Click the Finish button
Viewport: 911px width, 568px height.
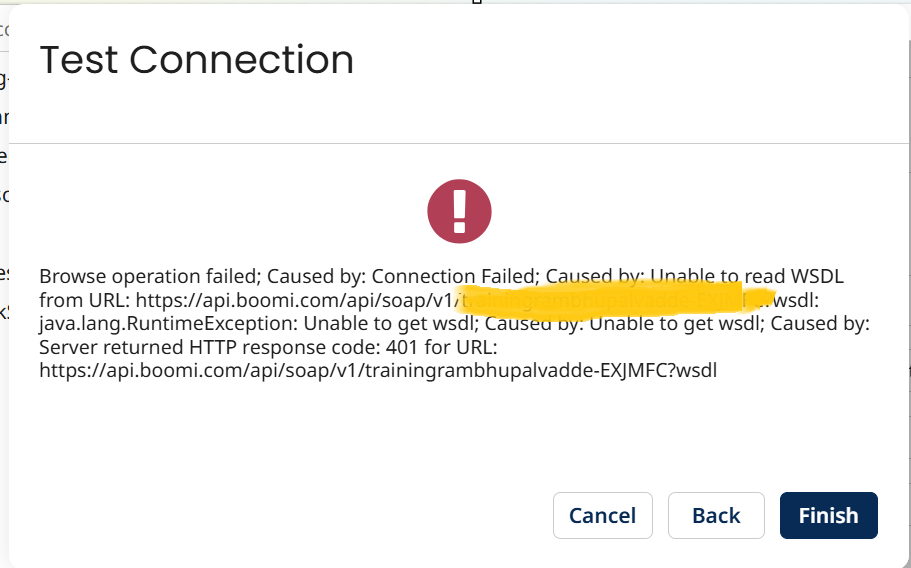pyautogui.click(x=828, y=515)
